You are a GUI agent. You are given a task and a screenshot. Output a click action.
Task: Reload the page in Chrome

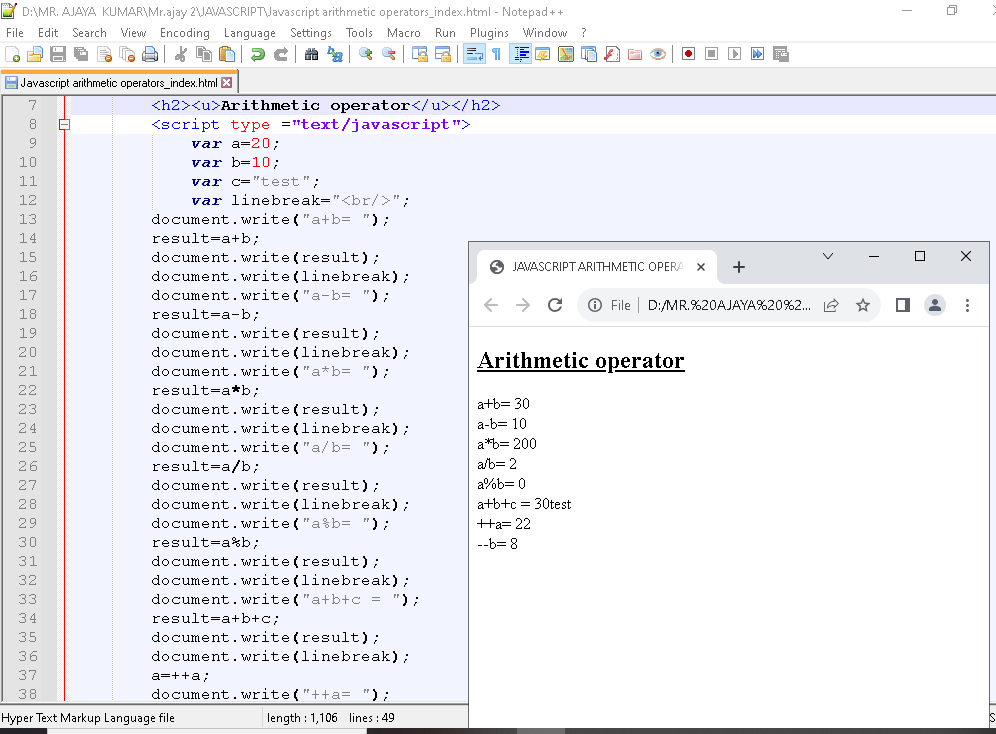(x=555, y=305)
